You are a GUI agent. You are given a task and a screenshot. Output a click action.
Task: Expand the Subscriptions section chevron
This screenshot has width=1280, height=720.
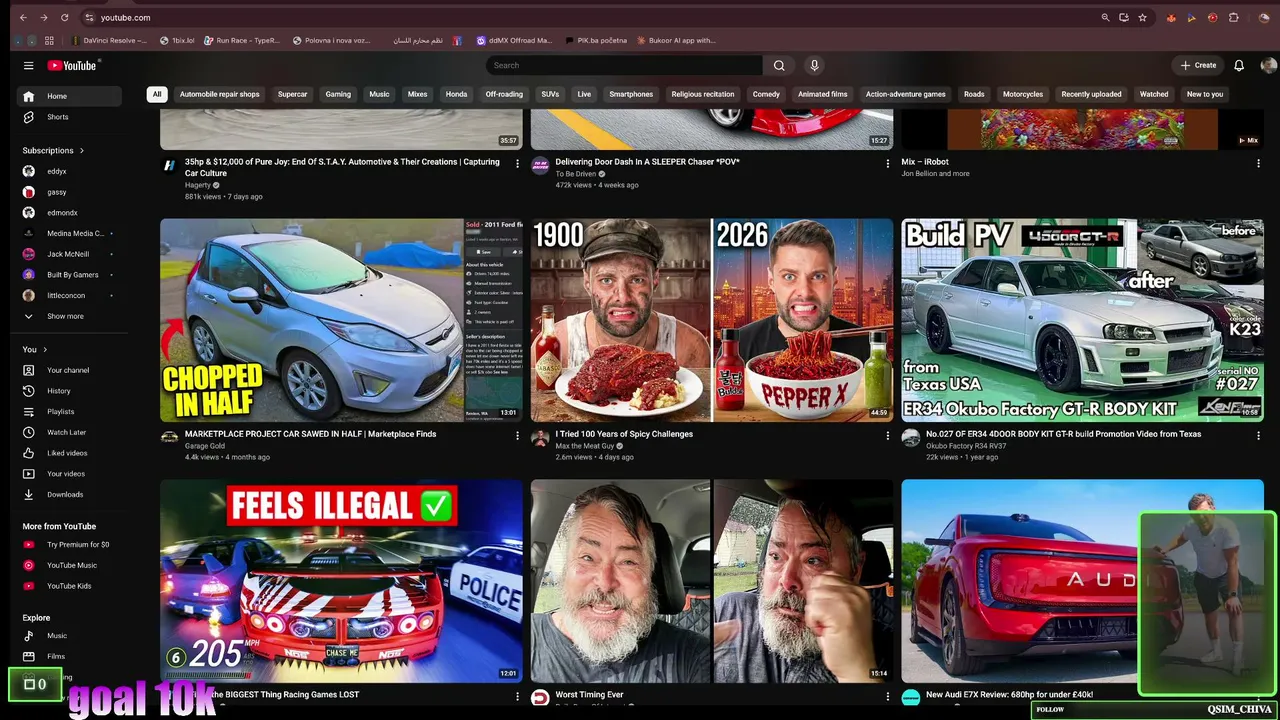[81, 151]
